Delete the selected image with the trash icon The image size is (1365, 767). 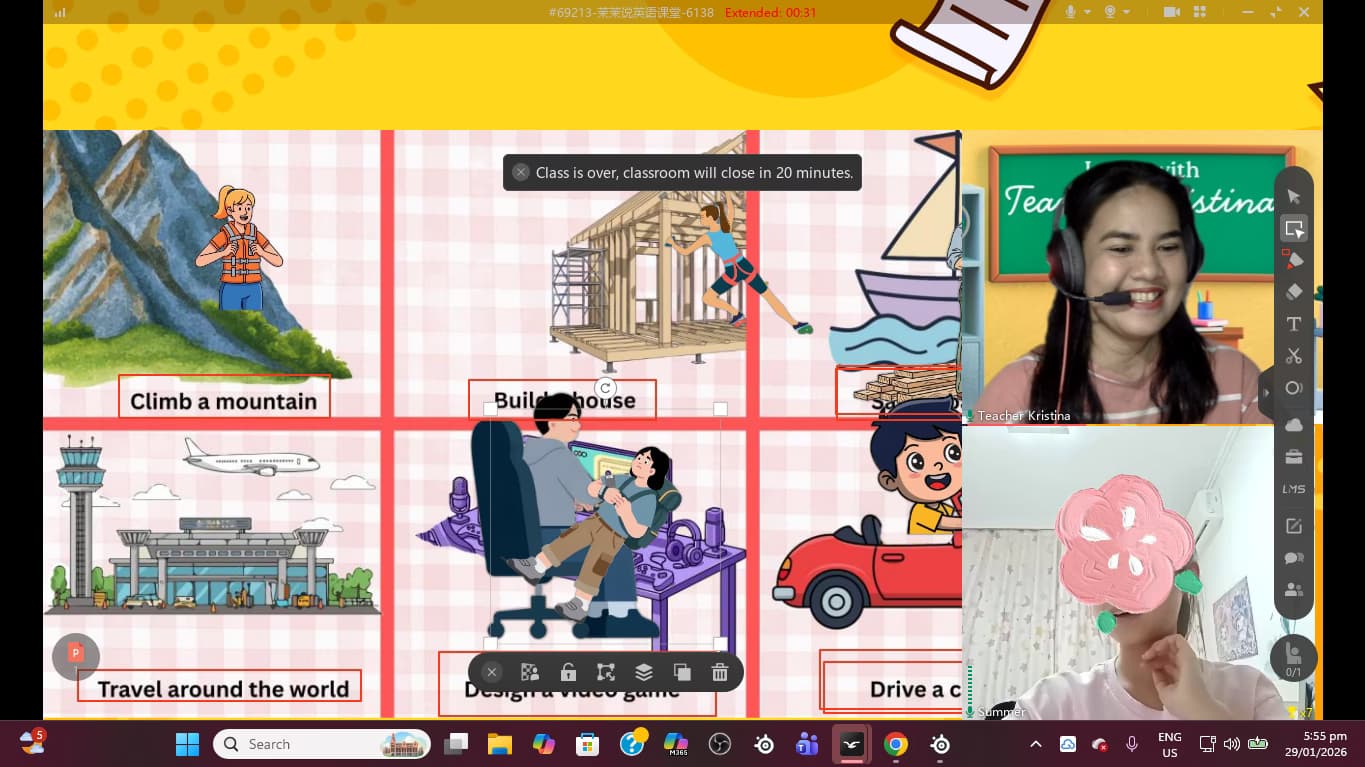pos(719,672)
